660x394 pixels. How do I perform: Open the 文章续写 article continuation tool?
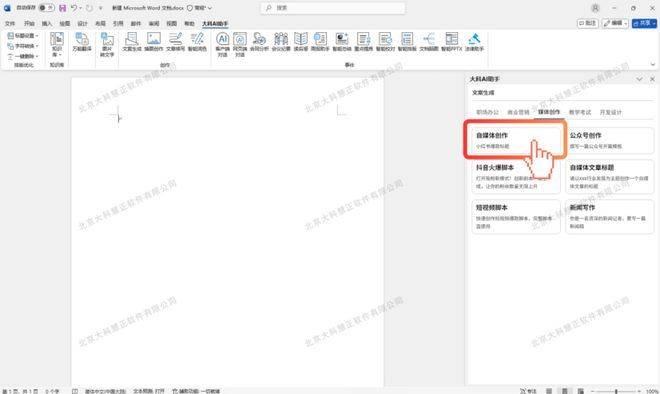[x=175, y=42]
